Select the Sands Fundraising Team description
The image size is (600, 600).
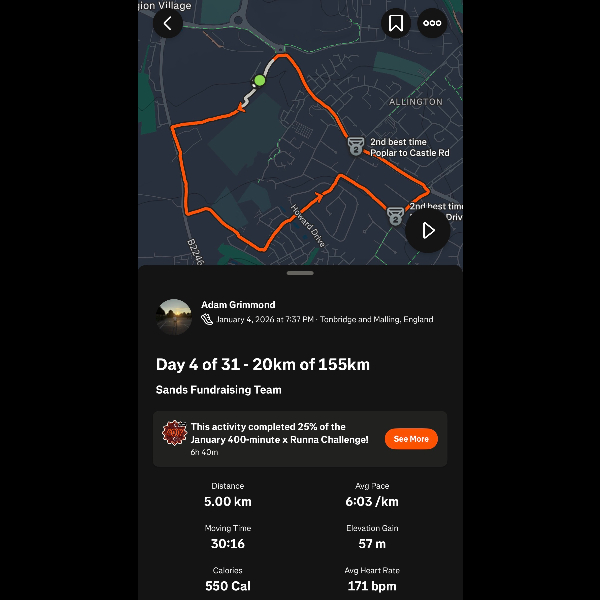pyautogui.click(x=219, y=390)
